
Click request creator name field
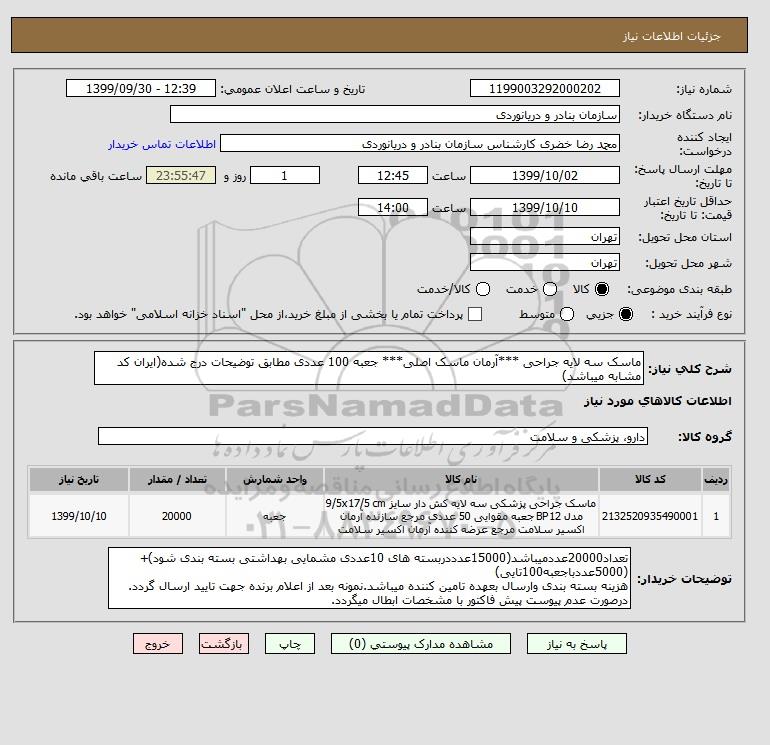pos(420,144)
